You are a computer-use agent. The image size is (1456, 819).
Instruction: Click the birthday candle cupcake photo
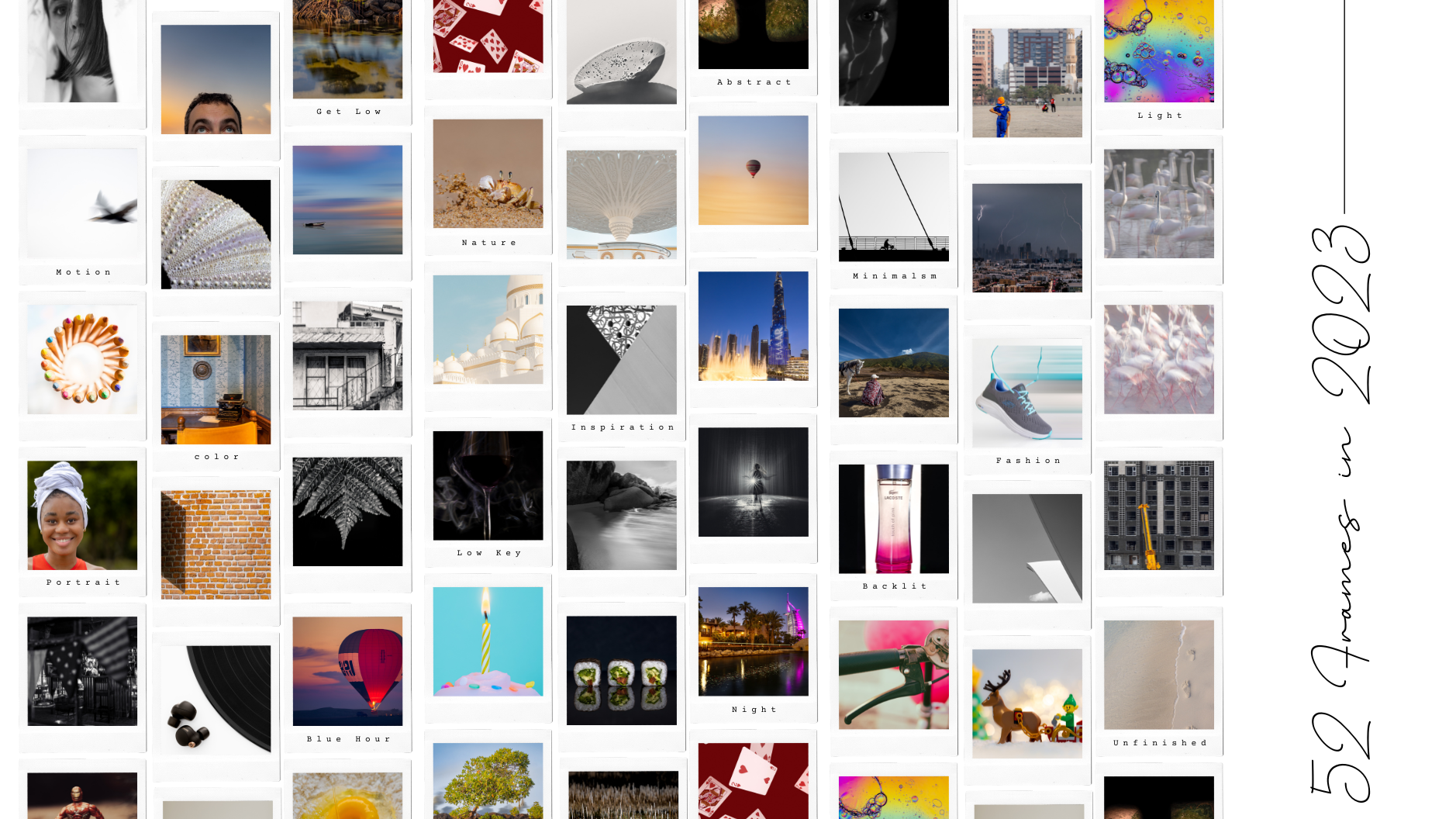click(x=488, y=641)
